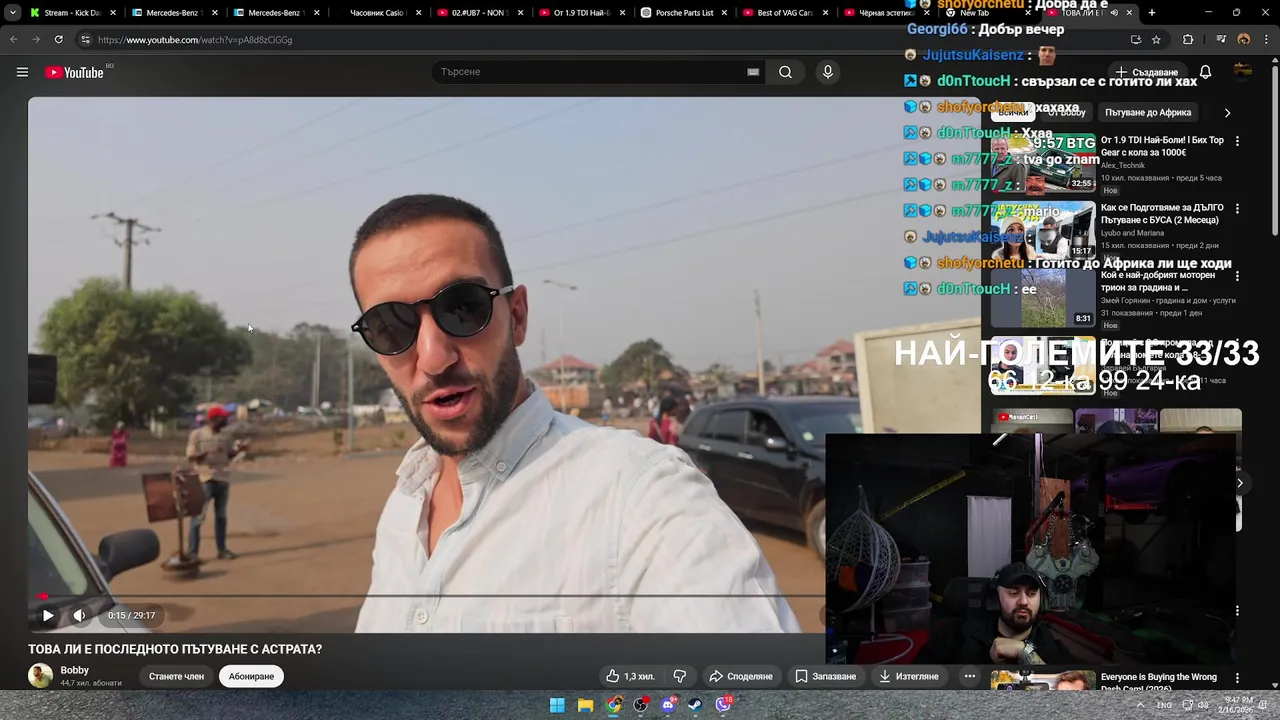Go forward with browser forward arrow
1280x720 pixels.
point(35,39)
